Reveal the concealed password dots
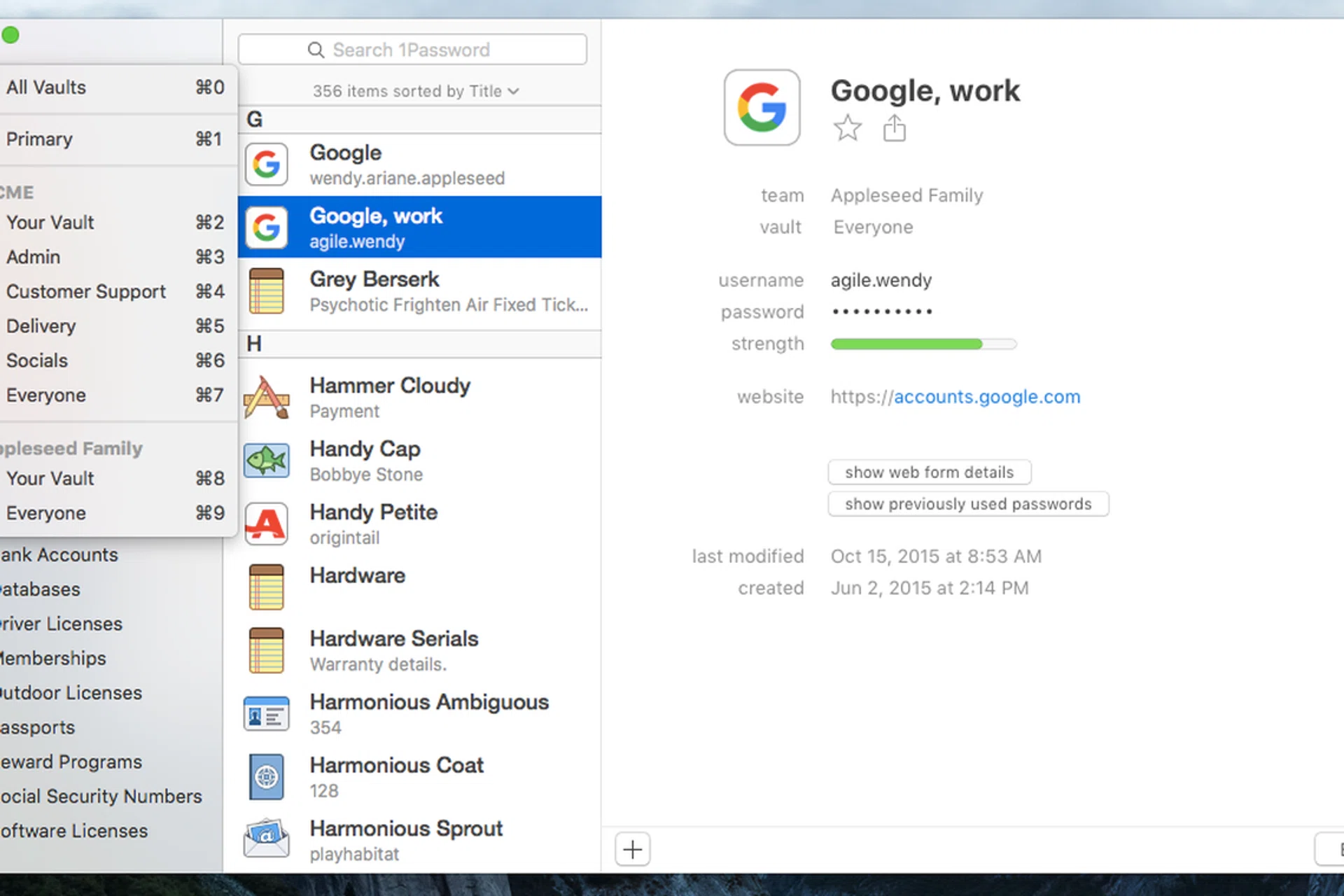The image size is (1344, 896). point(881,311)
